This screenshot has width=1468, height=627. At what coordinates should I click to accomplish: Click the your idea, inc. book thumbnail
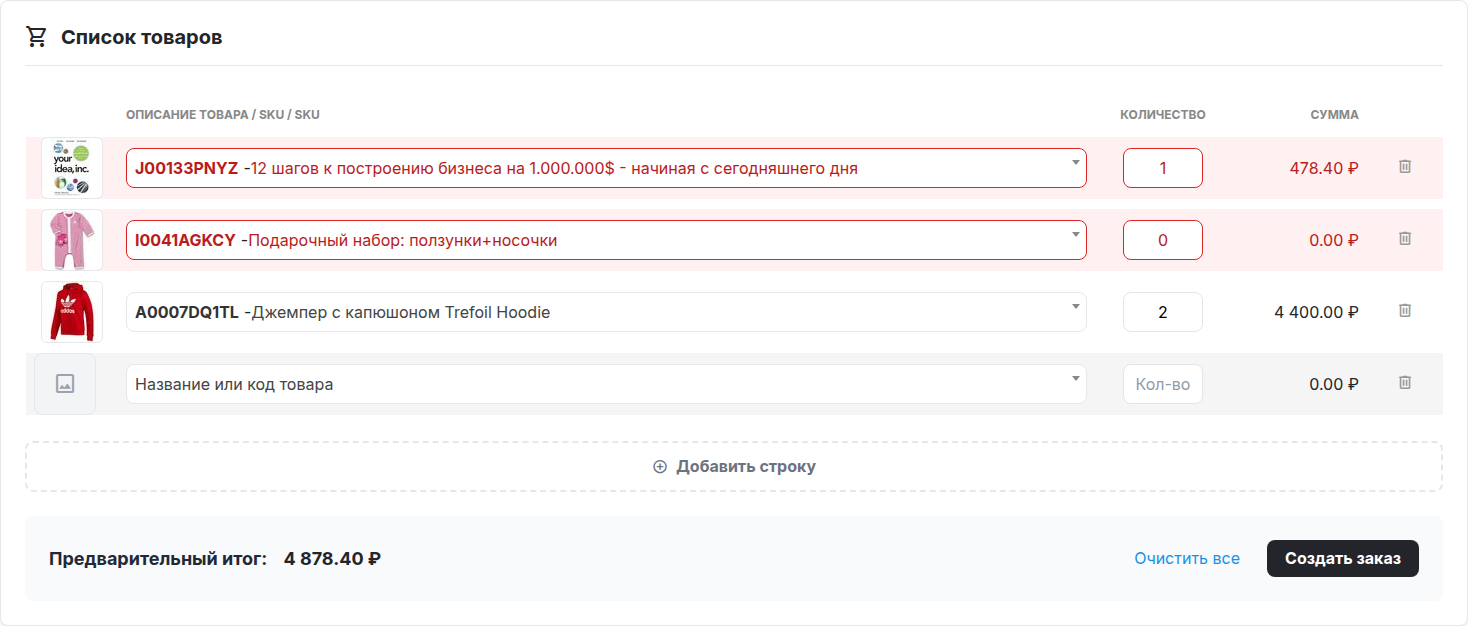tap(72, 168)
